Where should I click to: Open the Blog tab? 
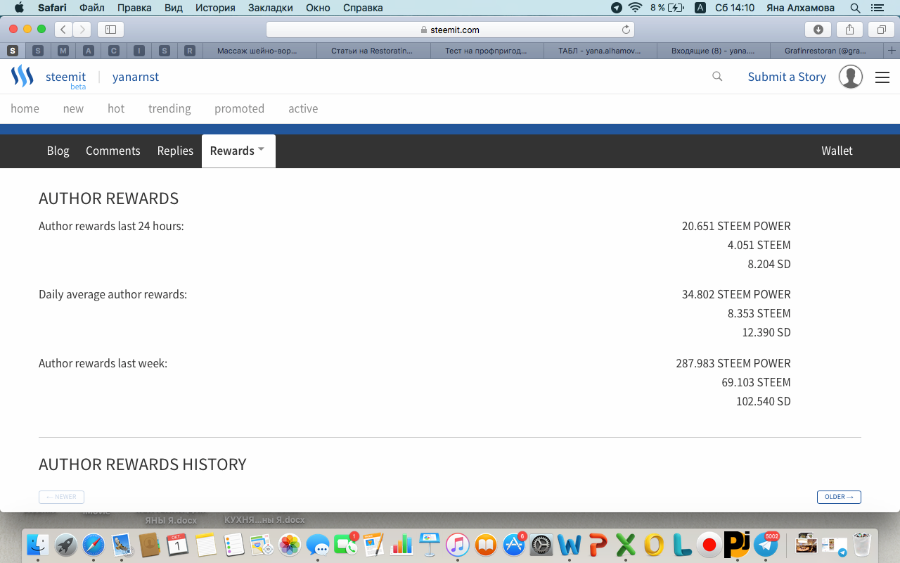click(58, 151)
